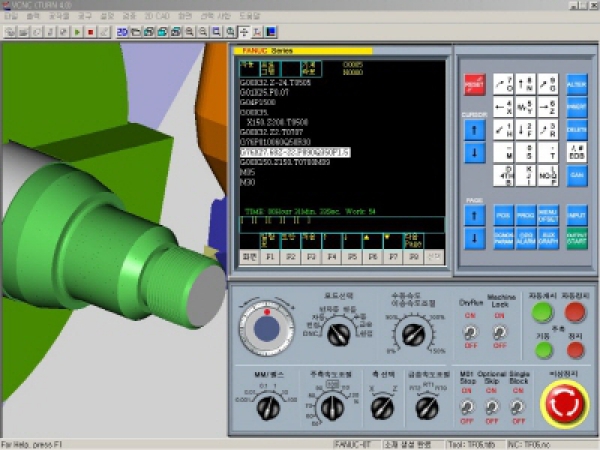
Task: Click the red stop icon in toolbar
Action: pyautogui.click(x=90, y=32)
